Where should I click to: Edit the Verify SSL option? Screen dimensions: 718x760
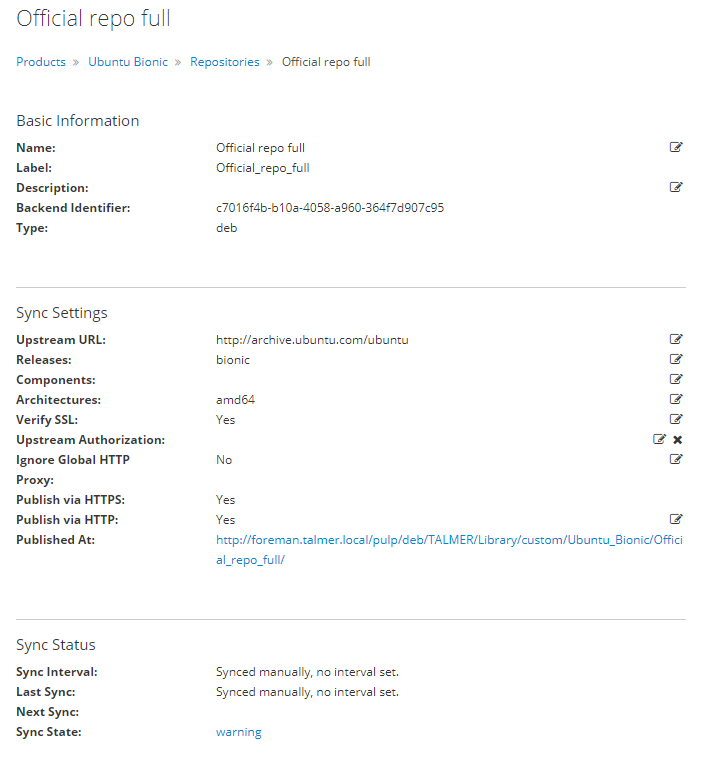676,419
